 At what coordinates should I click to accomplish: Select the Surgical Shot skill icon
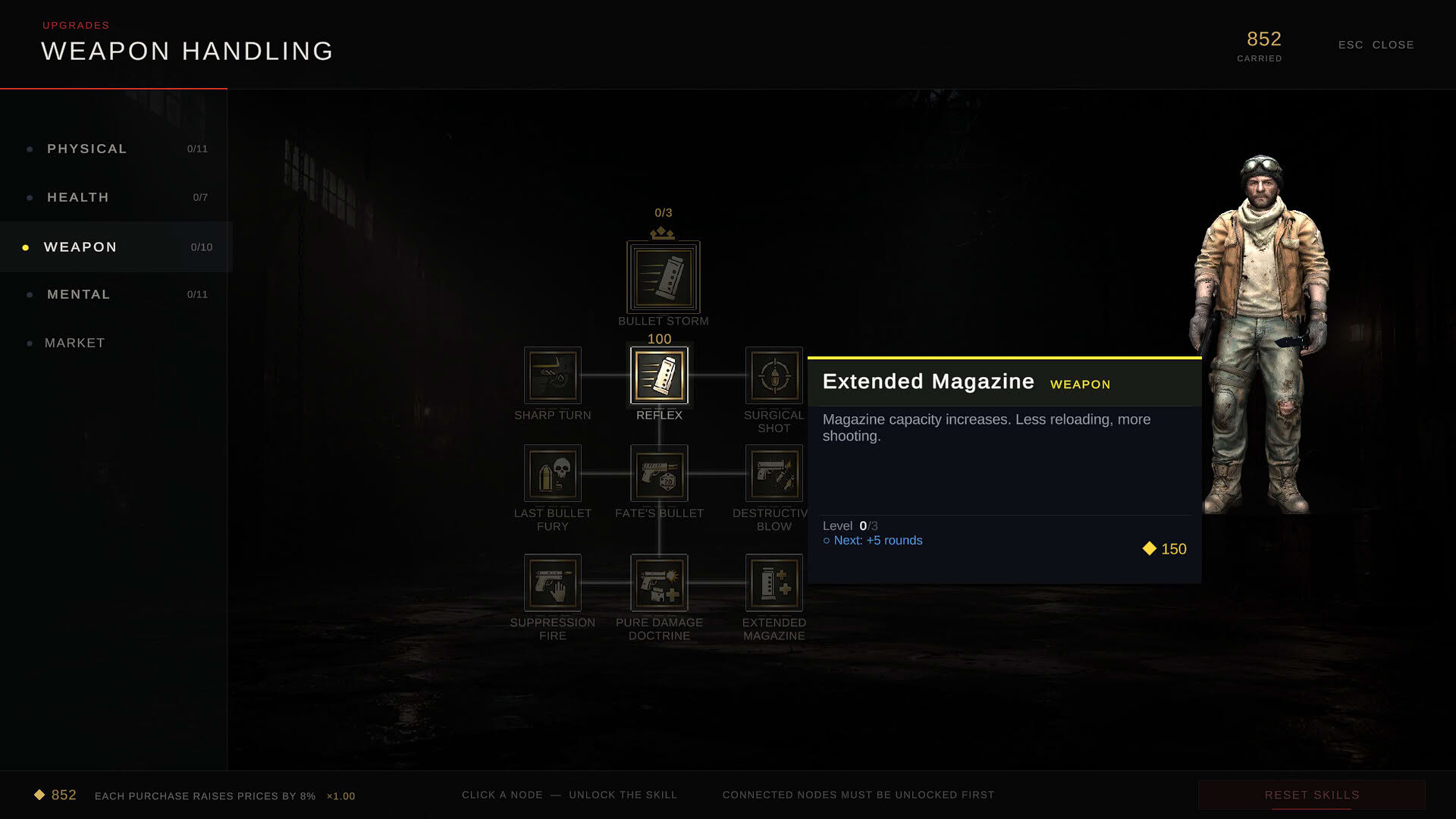tap(774, 375)
